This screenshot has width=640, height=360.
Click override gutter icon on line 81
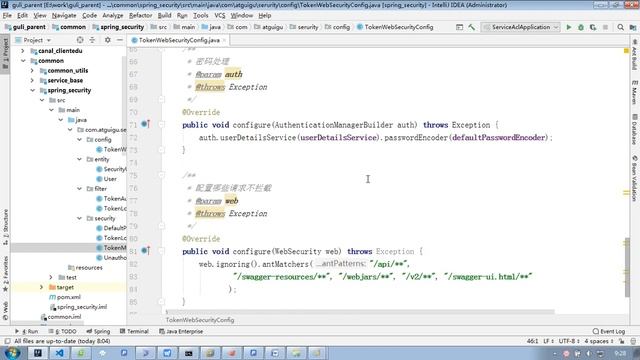145,250
